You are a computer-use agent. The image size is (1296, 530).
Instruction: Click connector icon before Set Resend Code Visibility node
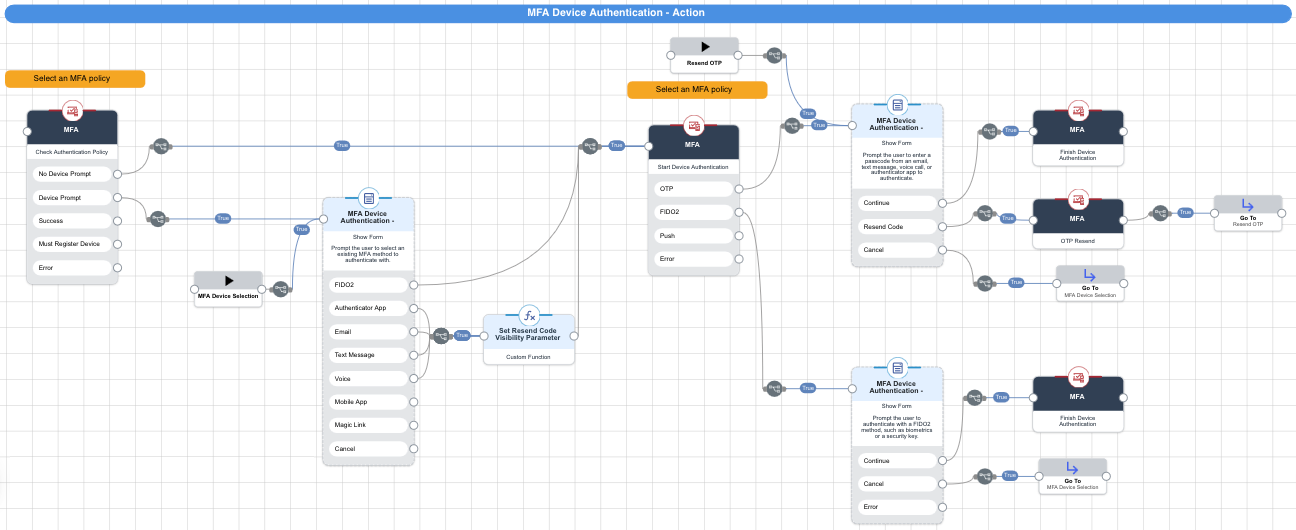441,336
